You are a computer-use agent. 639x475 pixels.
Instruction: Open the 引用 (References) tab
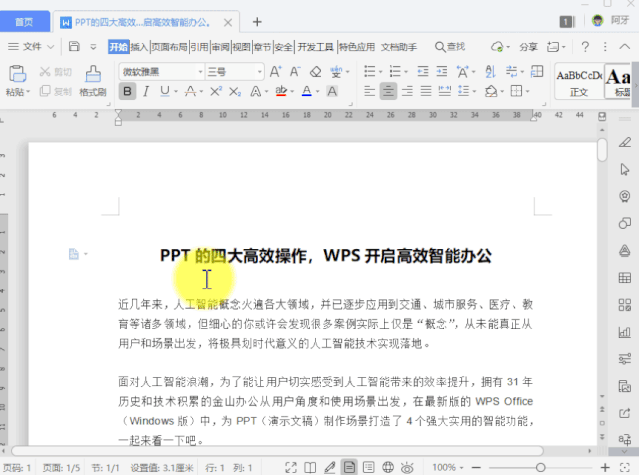[200, 47]
